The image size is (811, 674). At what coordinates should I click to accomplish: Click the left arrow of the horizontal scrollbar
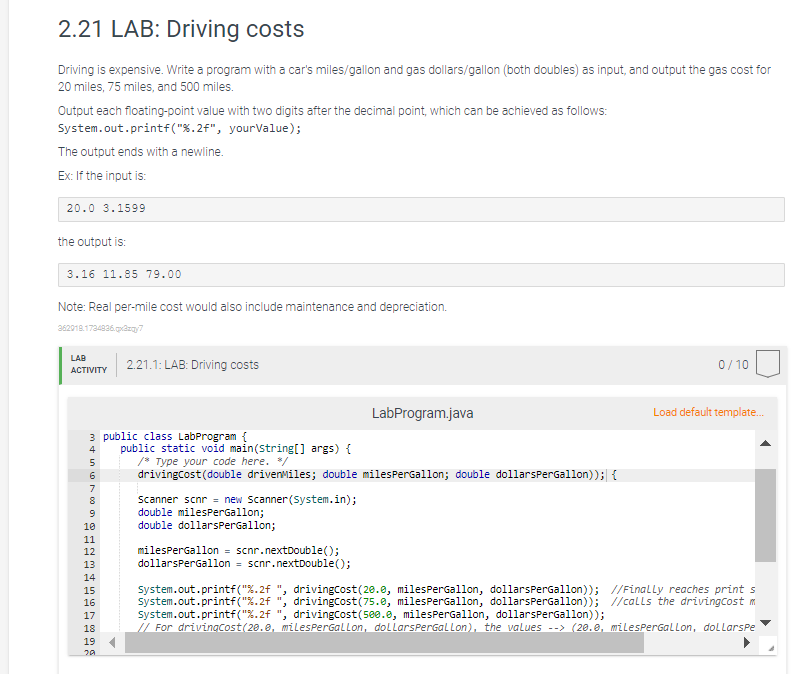[x=112, y=641]
